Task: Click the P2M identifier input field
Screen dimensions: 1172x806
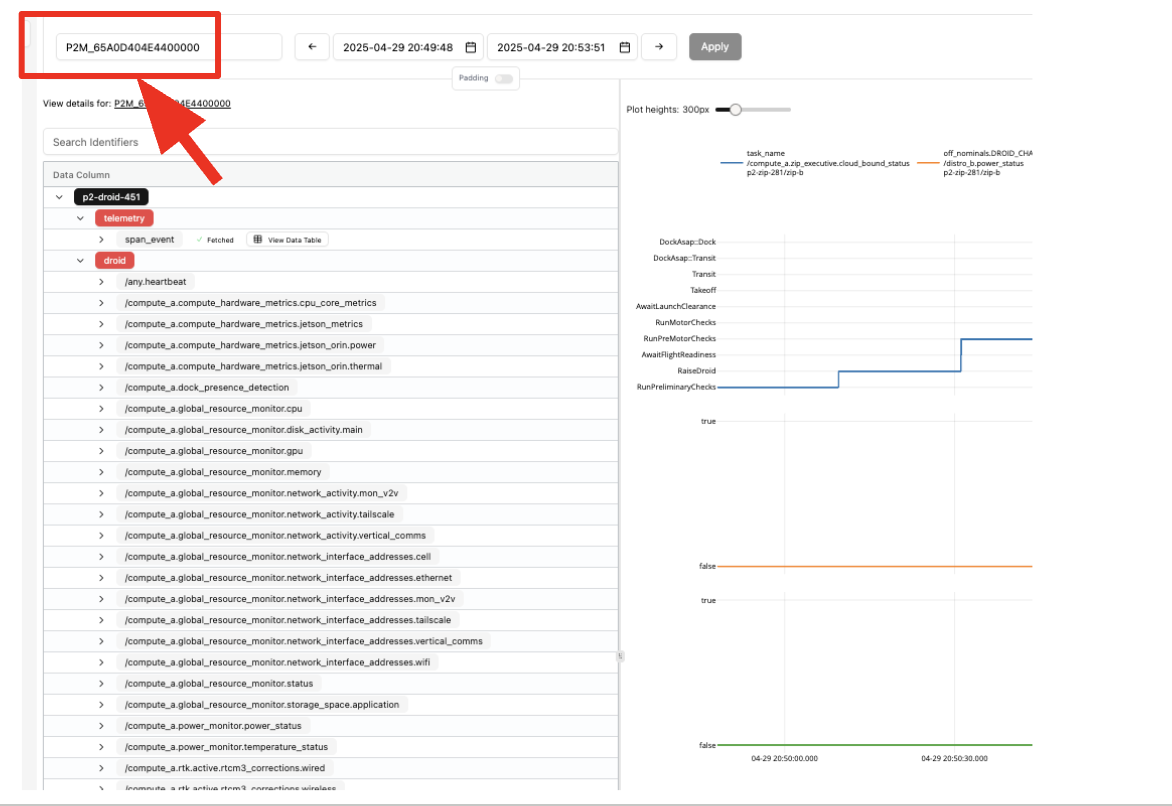Action: click(169, 47)
